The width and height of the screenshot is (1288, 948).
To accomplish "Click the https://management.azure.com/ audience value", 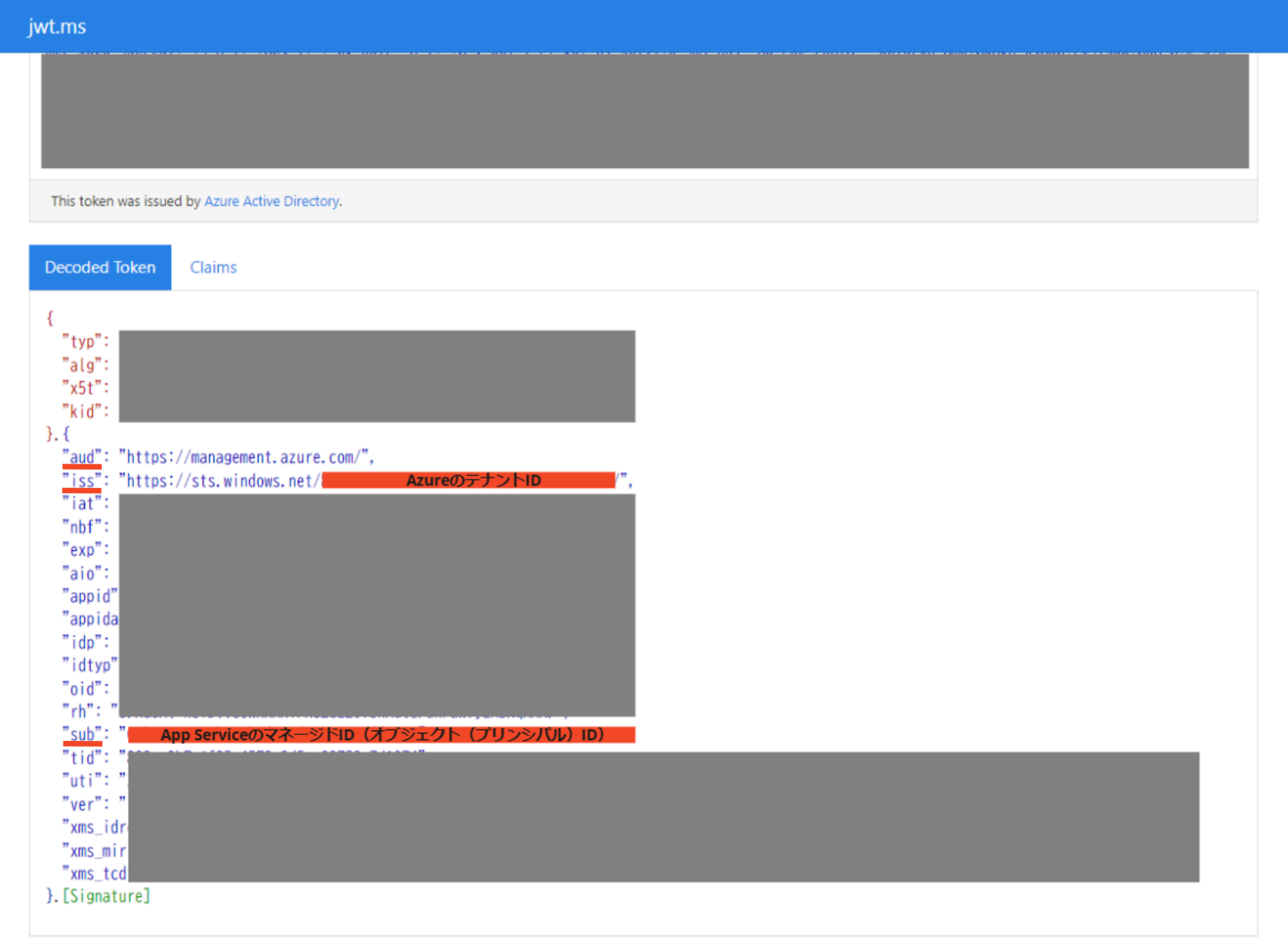I will (x=244, y=457).
